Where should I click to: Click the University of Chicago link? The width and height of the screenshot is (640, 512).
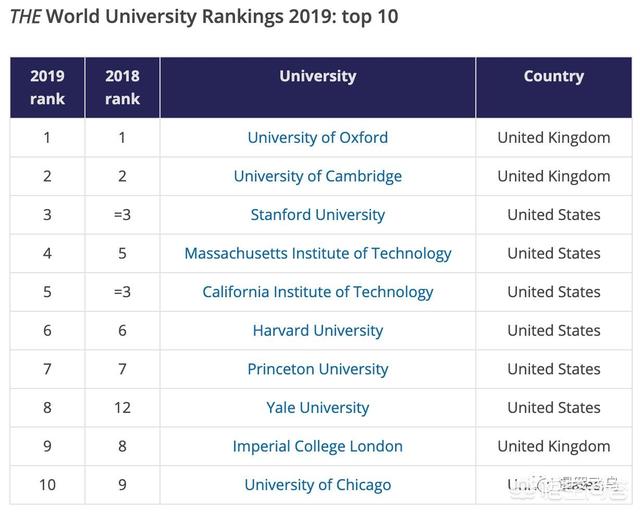[317, 485]
